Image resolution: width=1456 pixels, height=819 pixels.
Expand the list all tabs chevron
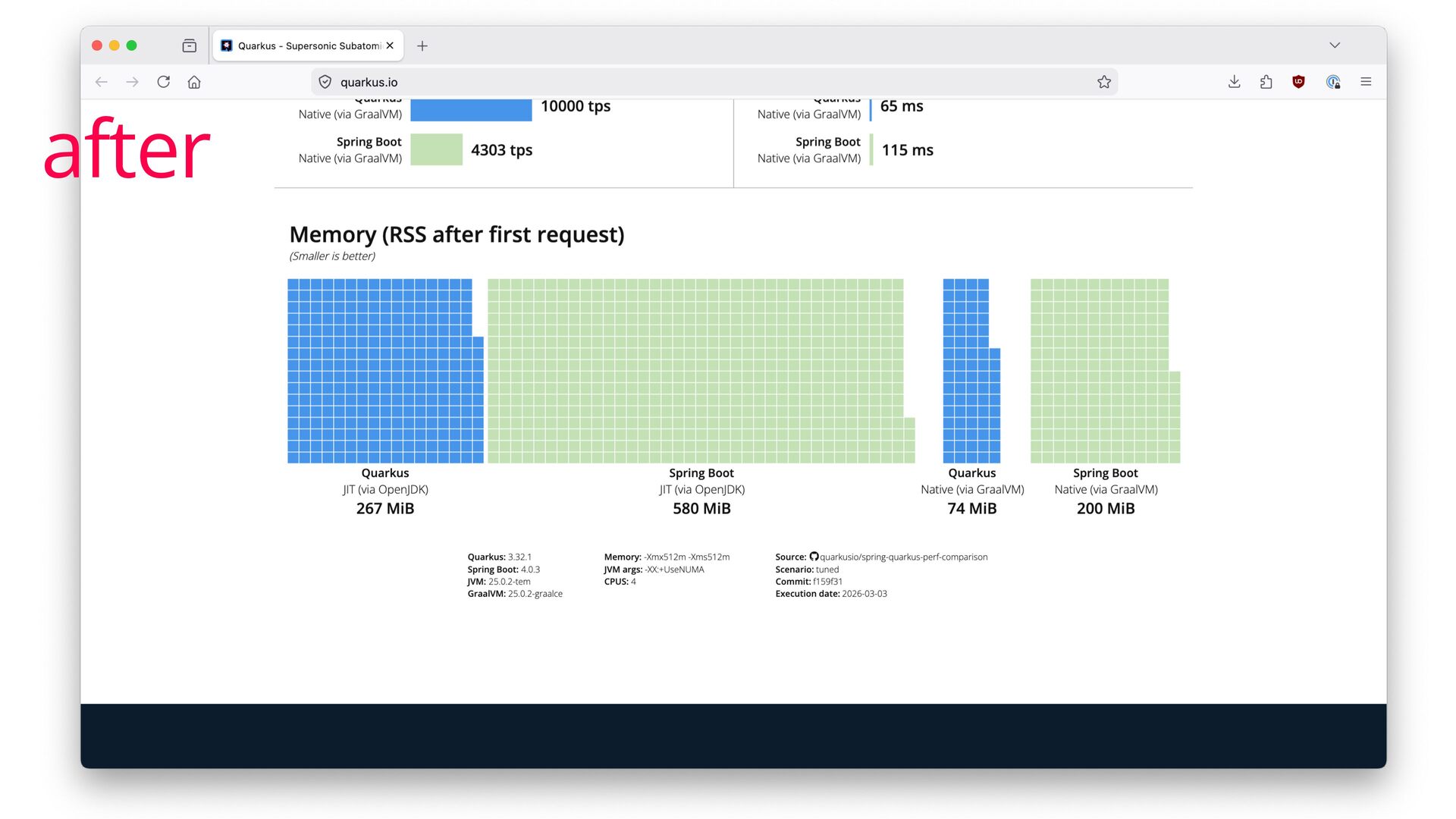pyautogui.click(x=1335, y=45)
